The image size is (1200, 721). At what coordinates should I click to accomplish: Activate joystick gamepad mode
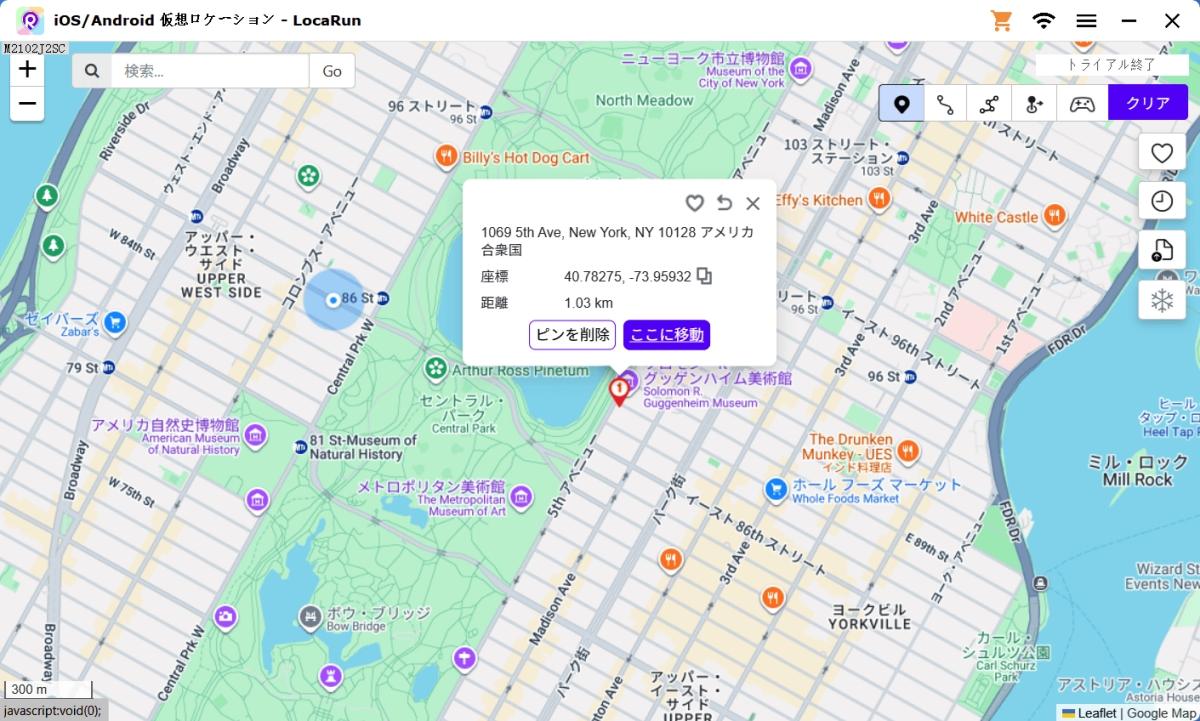tap(1082, 103)
